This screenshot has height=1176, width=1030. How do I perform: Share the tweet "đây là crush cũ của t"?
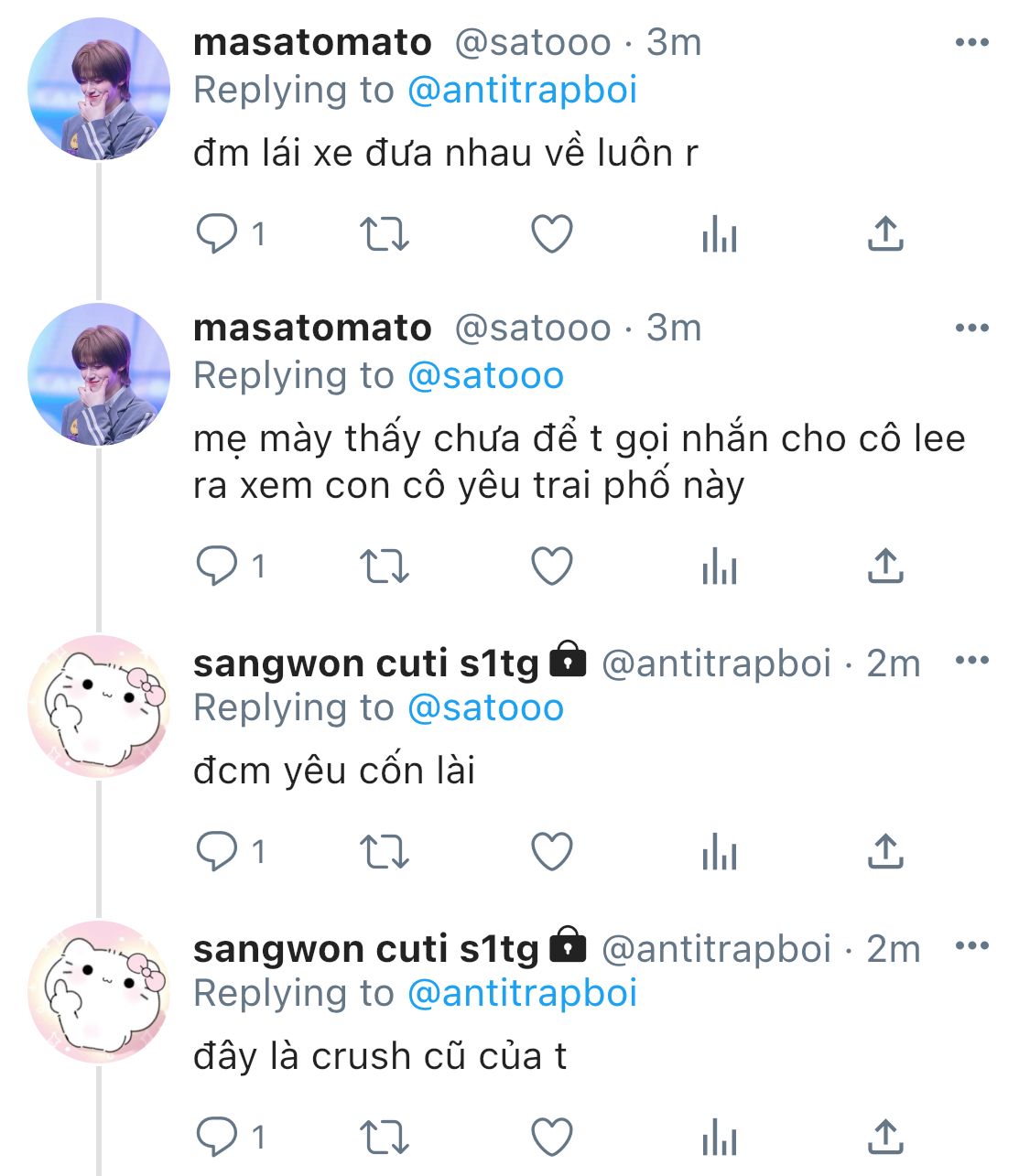(885, 1137)
